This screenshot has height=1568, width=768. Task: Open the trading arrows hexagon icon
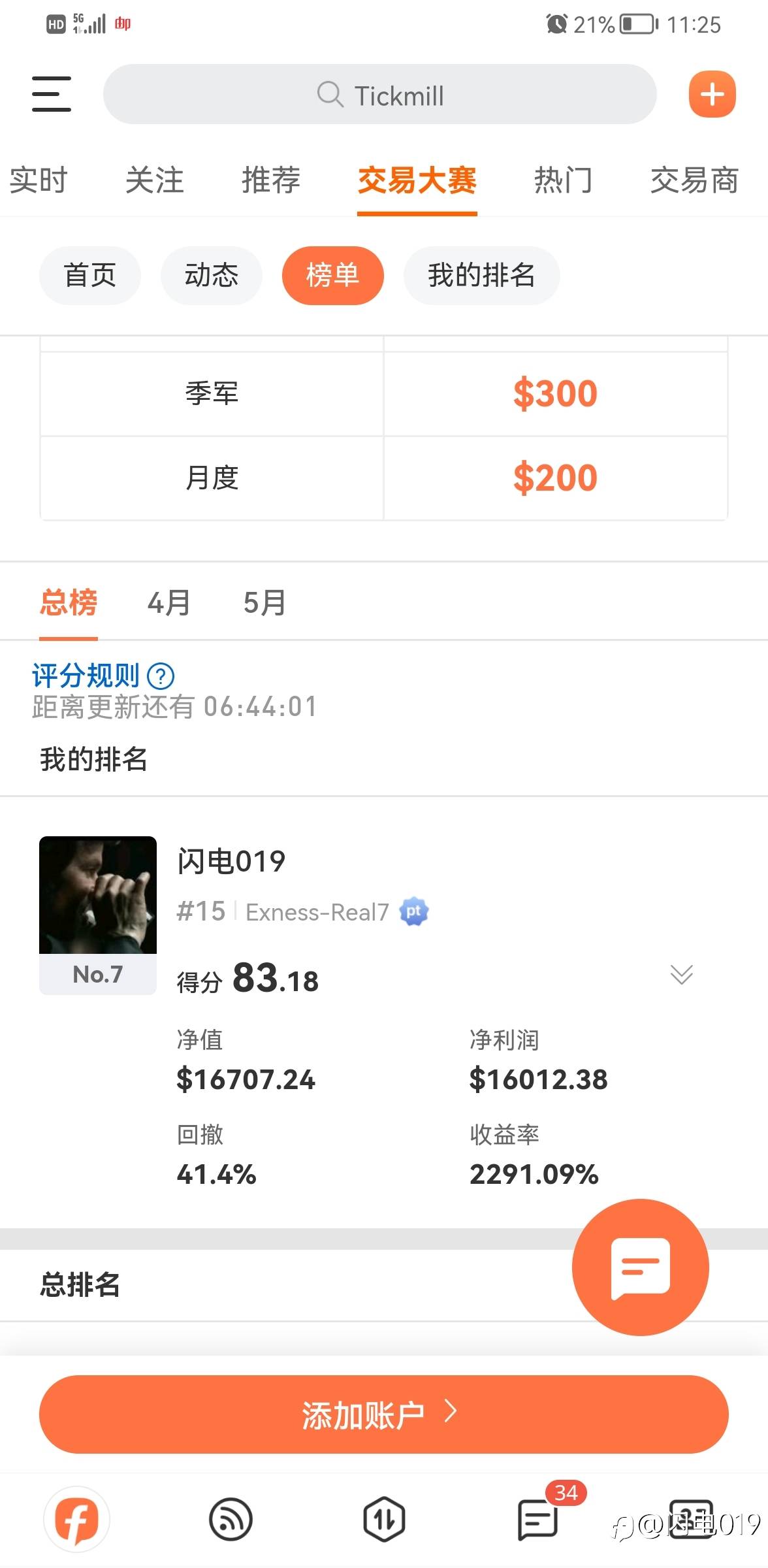pos(384,1520)
